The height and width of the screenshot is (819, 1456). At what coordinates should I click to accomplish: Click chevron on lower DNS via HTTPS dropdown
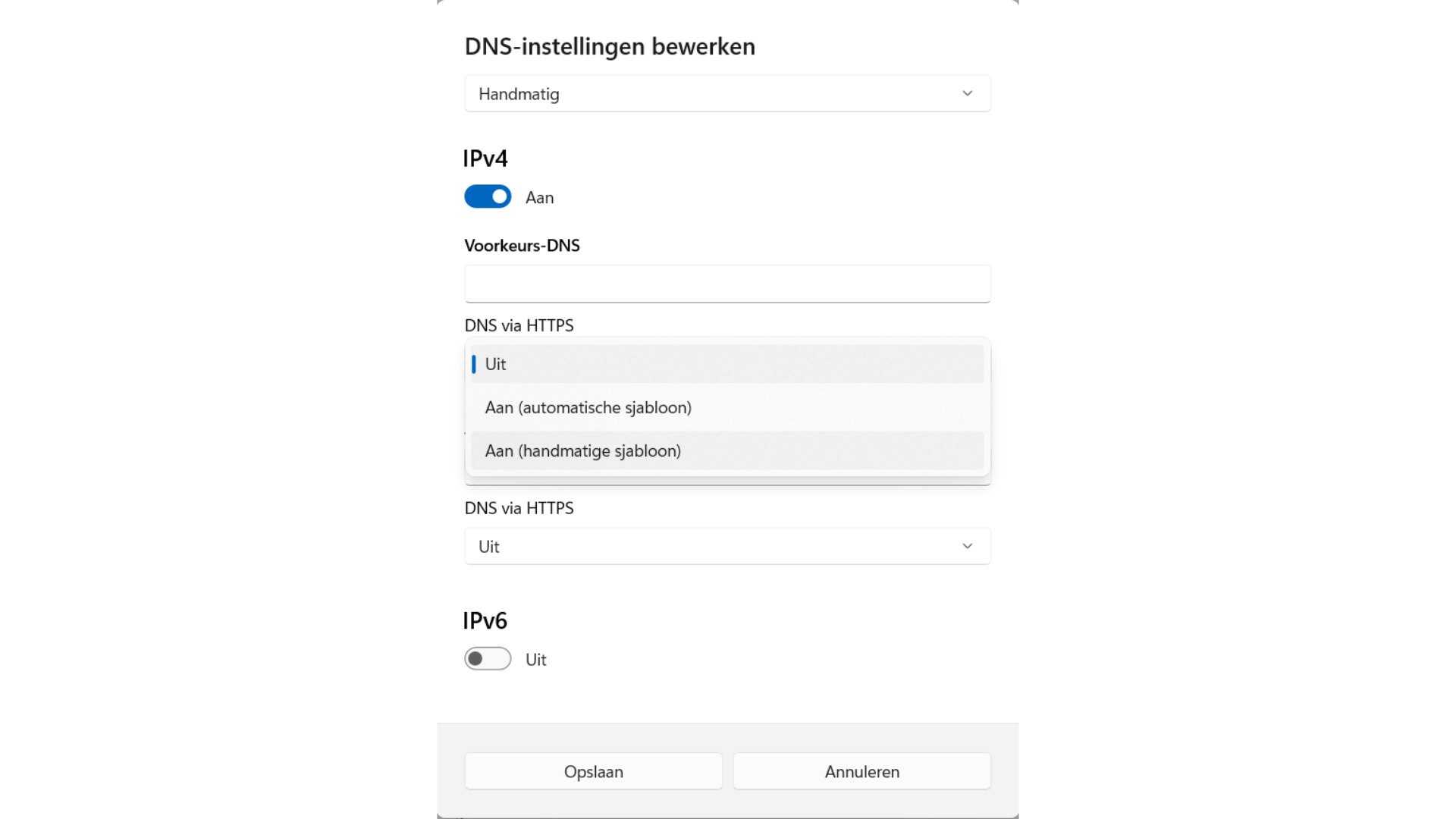click(967, 546)
